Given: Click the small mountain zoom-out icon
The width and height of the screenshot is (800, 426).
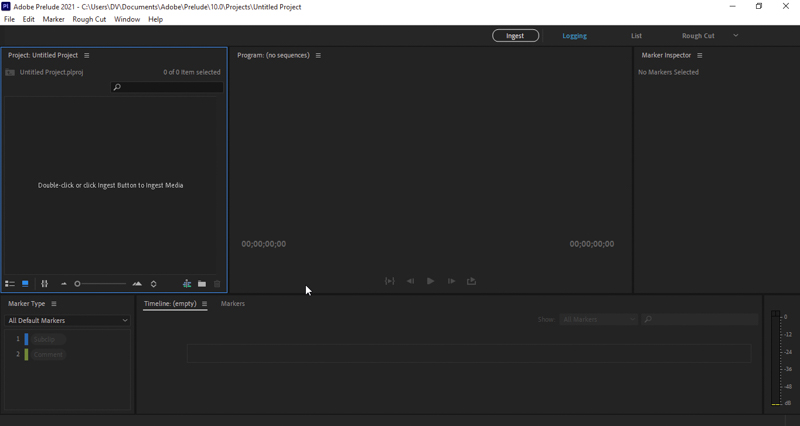Looking at the screenshot, I should [64, 284].
